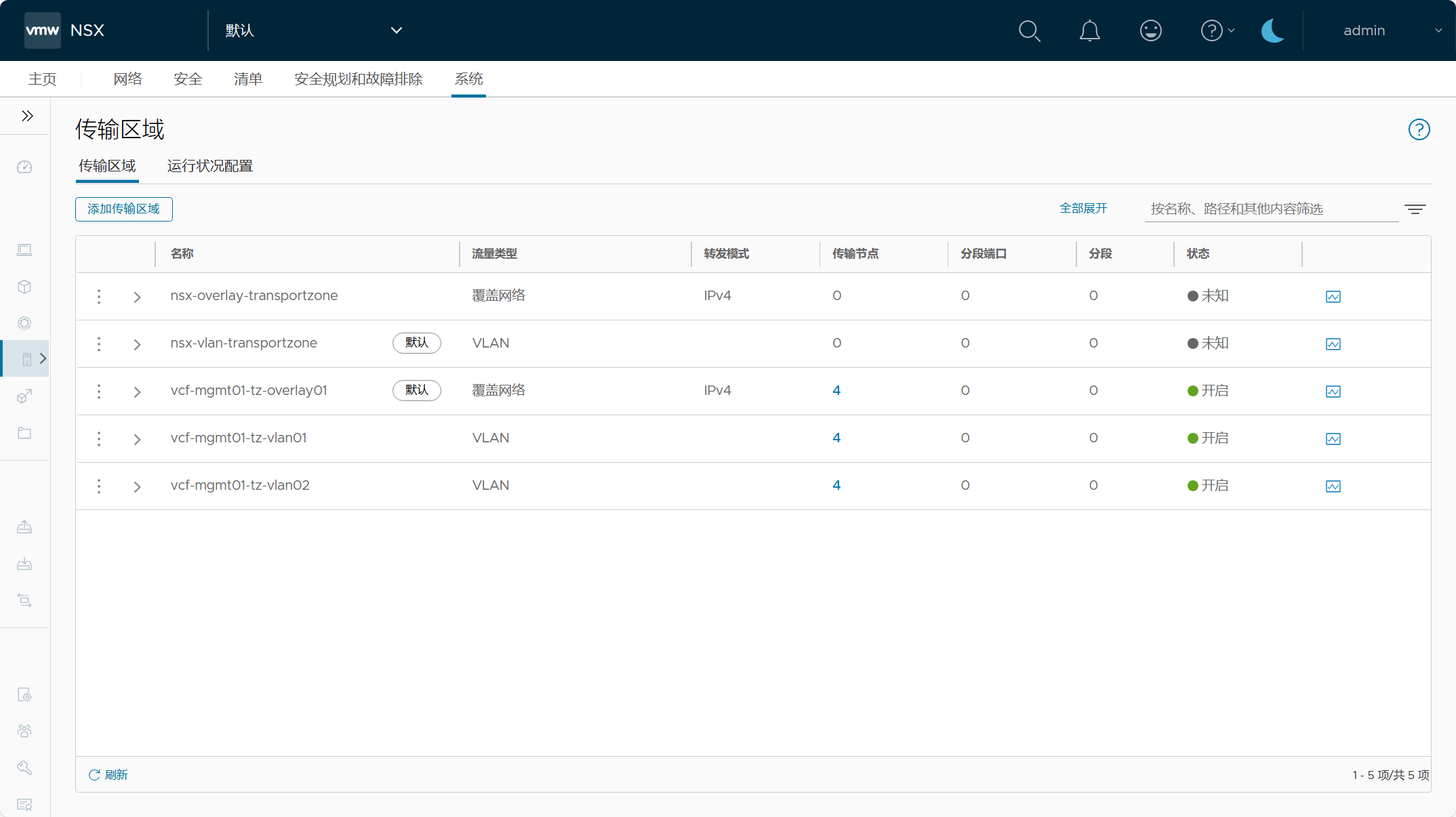Click the 默认 badge on nsx-vlan-transportzone
1456x817 pixels.
[417, 343]
